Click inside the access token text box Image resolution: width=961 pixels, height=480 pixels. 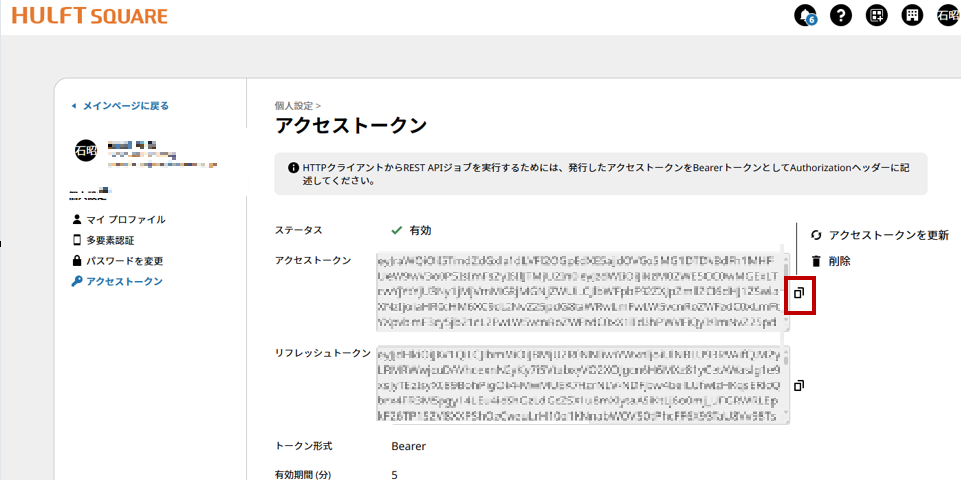[580, 291]
